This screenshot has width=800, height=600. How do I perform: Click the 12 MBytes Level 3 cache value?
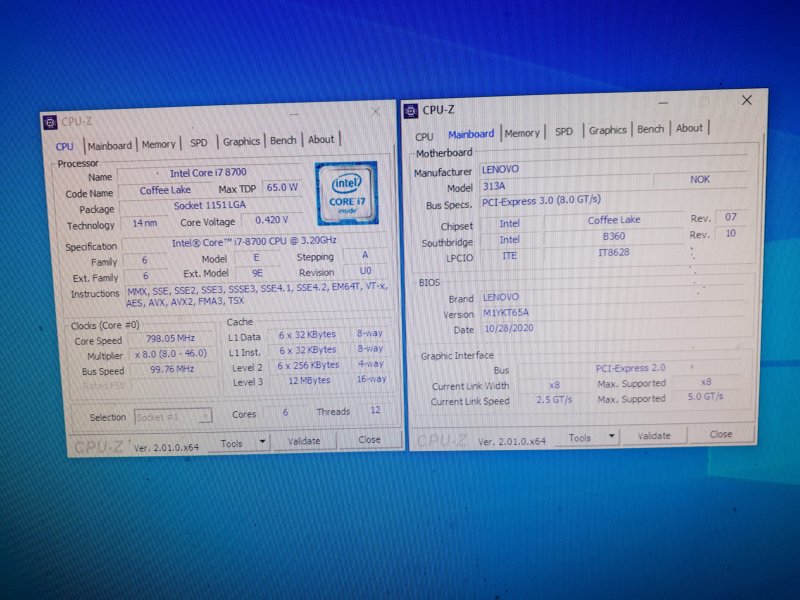point(309,380)
